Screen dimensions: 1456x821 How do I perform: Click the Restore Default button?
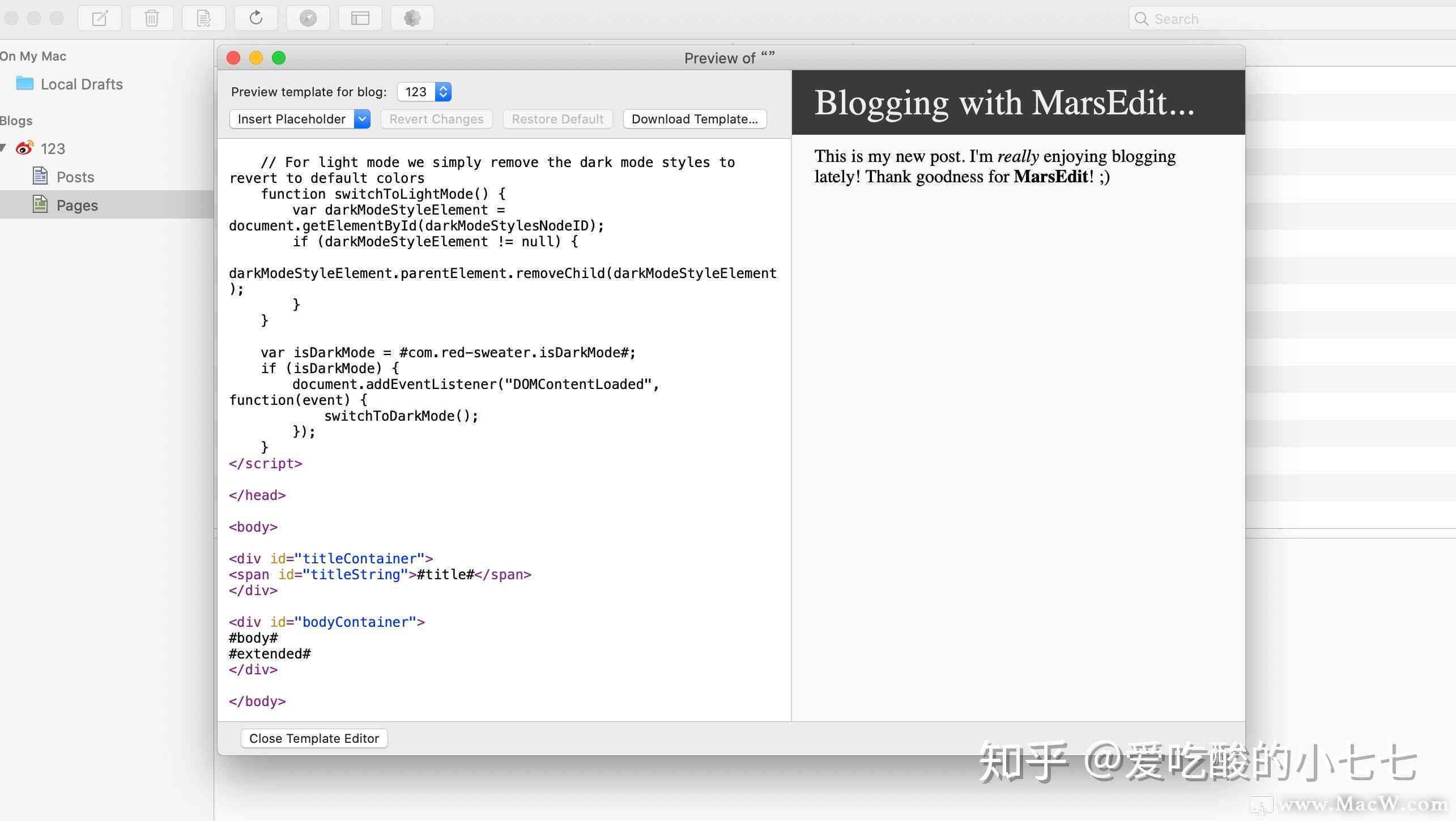point(557,119)
